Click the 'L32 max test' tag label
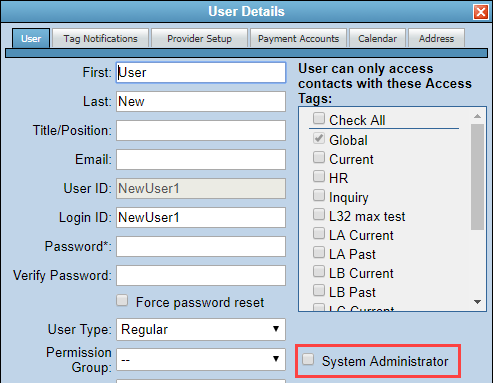The width and height of the screenshot is (493, 383). pyautogui.click(x=367, y=216)
